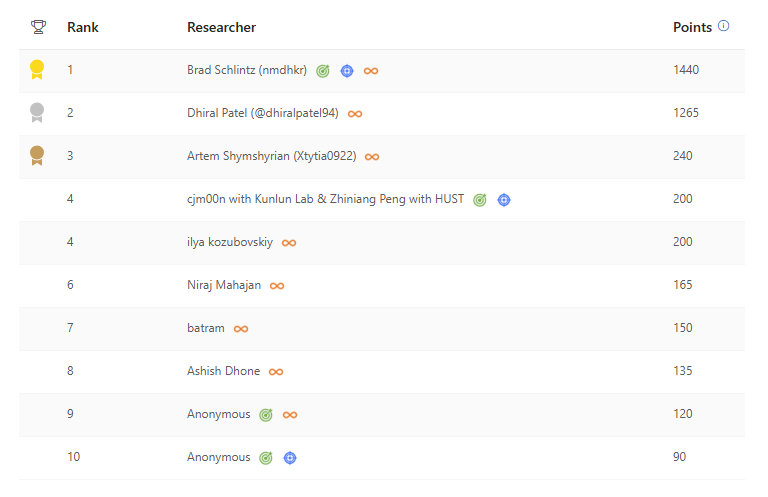This screenshot has height=497, width=768.
Task: Select researcher name Ashish Dhone
Action: [x=223, y=371]
